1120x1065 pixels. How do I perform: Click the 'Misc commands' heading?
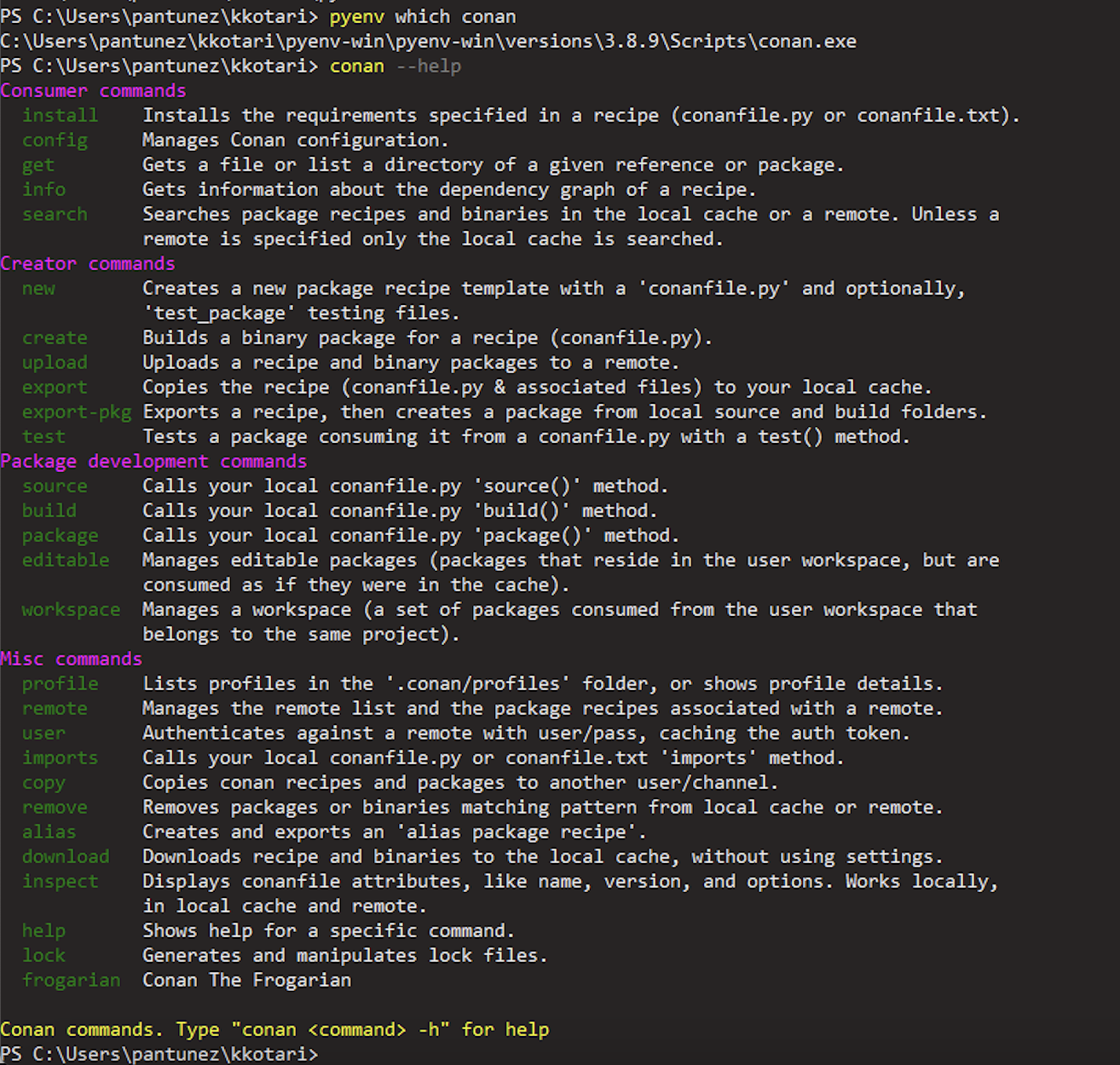tap(71, 658)
